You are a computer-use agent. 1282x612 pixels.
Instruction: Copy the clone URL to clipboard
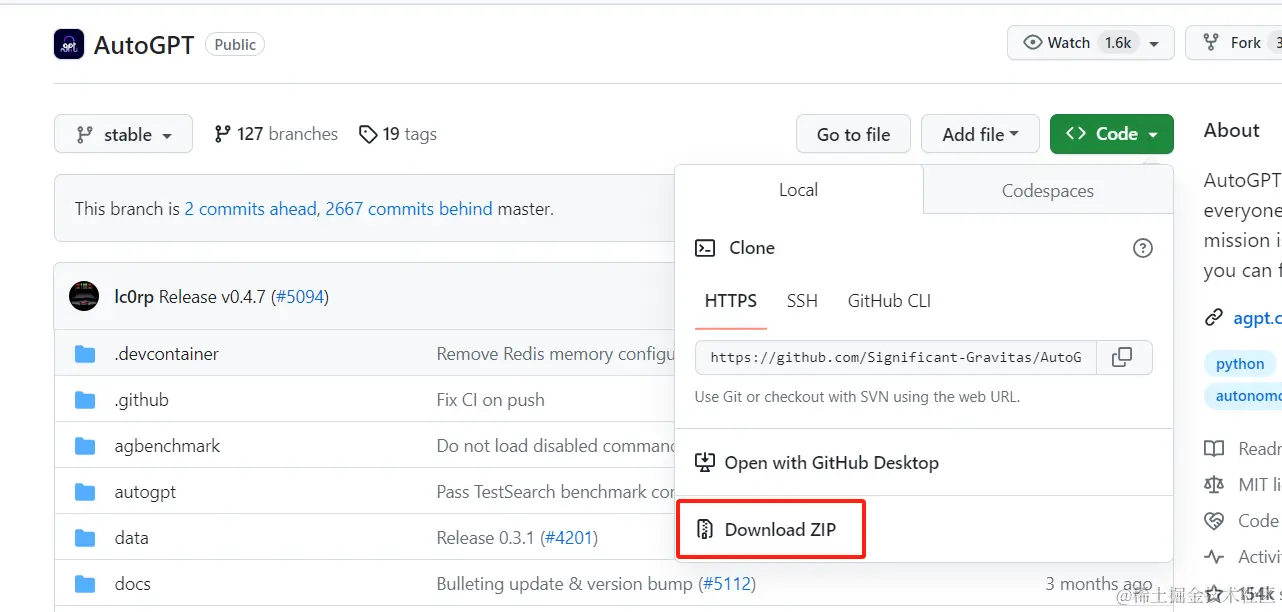tap(1124, 357)
